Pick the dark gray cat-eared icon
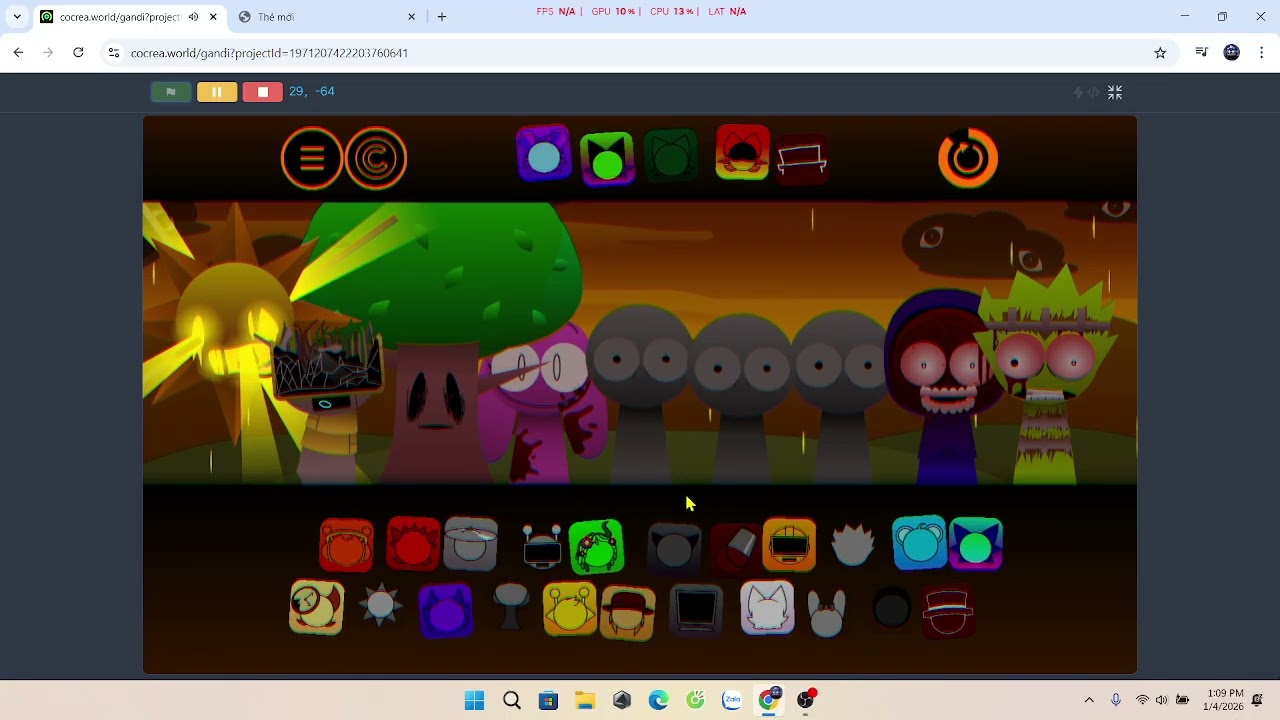 tap(674, 547)
